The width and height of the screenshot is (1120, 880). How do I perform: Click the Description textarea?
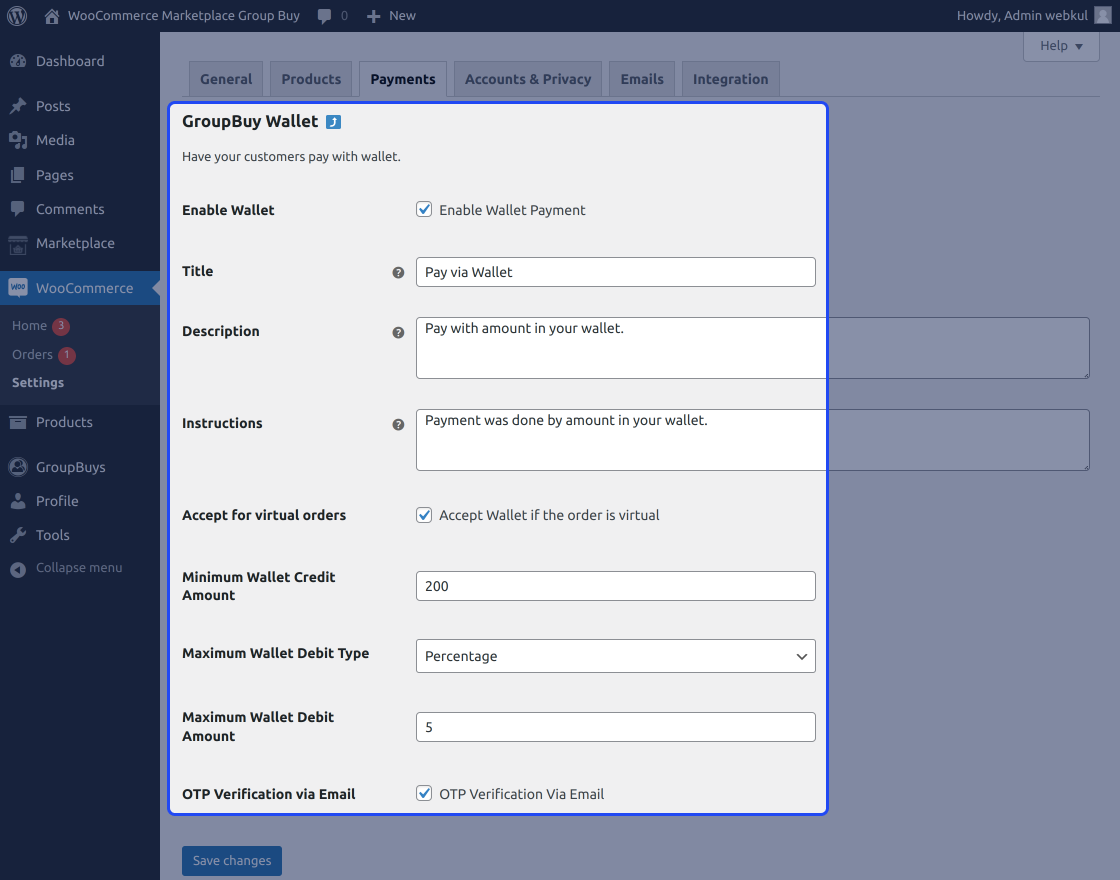tap(753, 348)
